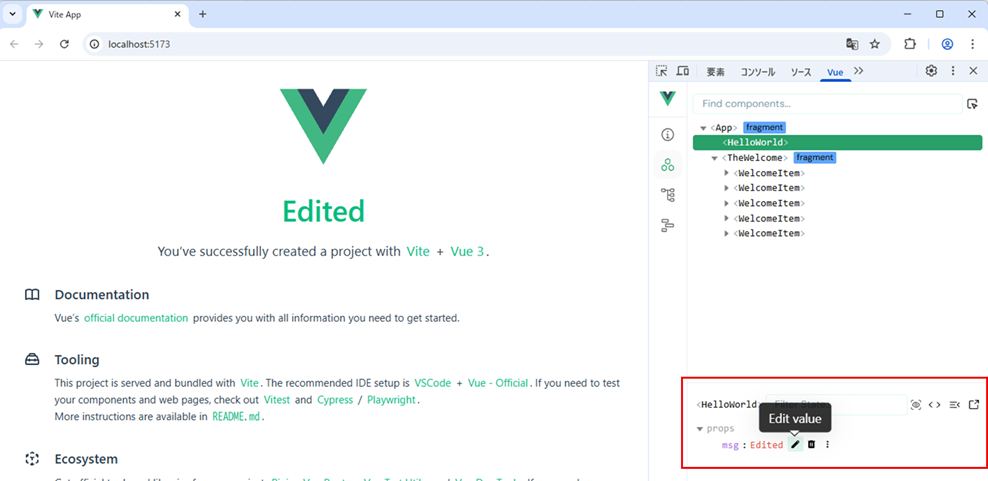Click the Edit value pencil icon
This screenshot has height=481, width=988.
pyautogui.click(x=795, y=444)
